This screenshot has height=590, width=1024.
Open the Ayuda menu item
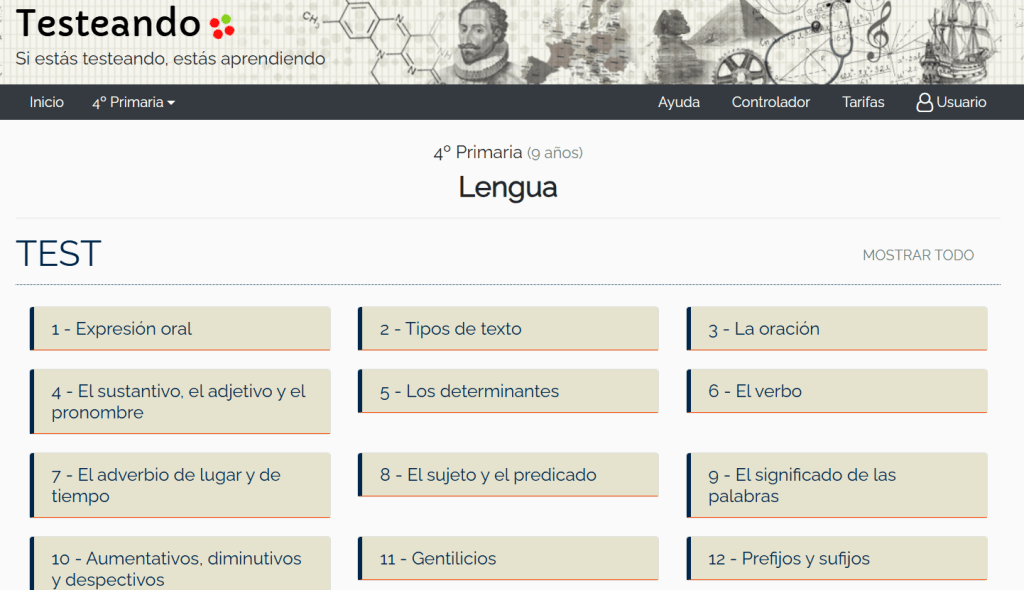(678, 102)
